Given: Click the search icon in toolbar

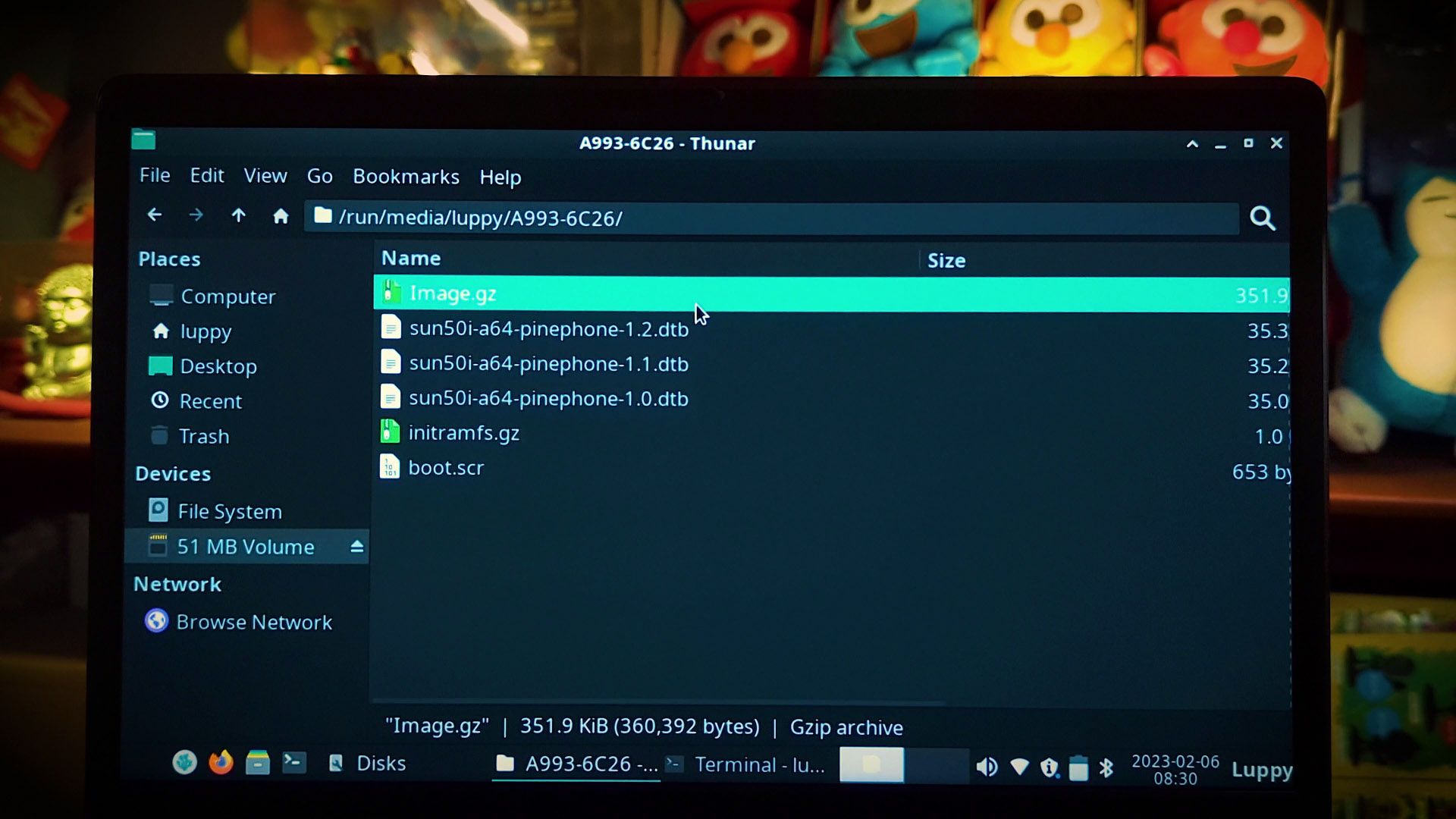Looking at the screenshot, I should point(1263,218).
